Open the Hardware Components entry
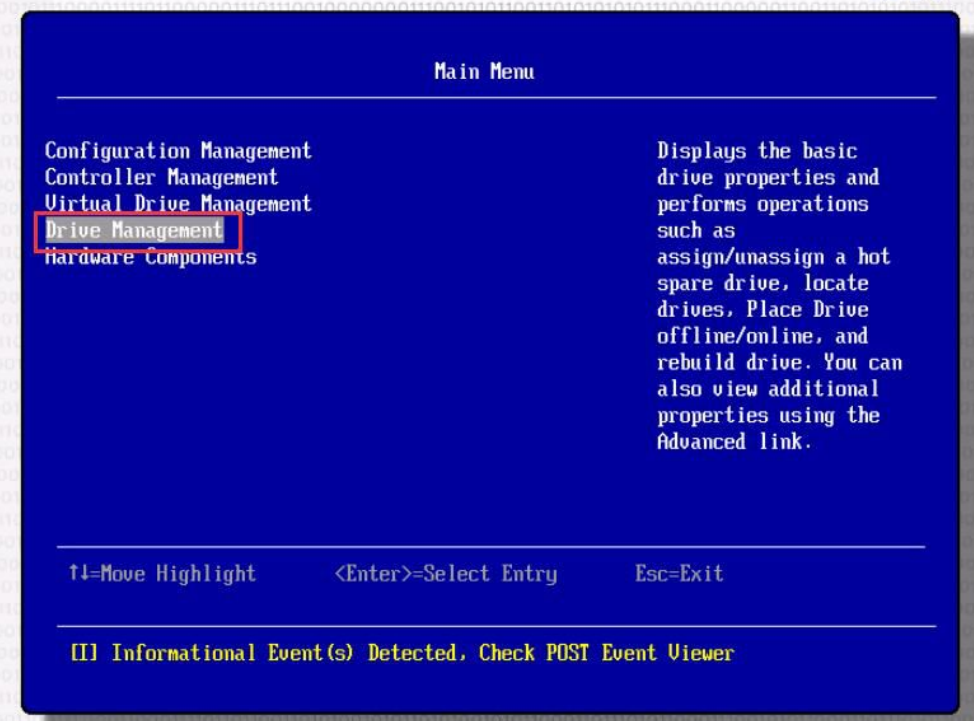Image resolution: width=974 pixels, height=721 pixels. 150,258
